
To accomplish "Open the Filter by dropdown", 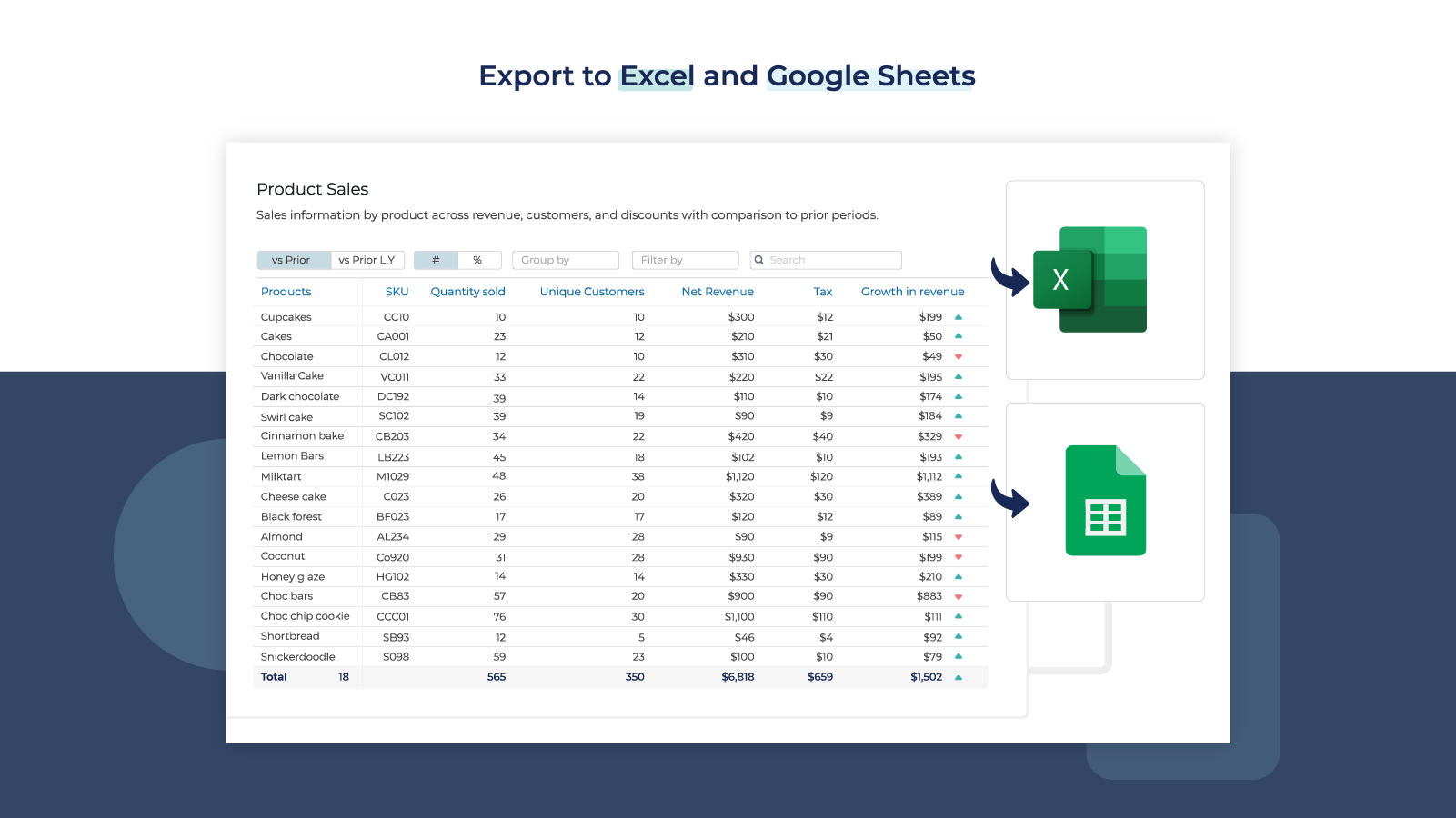I will click(x=685, y=260).
